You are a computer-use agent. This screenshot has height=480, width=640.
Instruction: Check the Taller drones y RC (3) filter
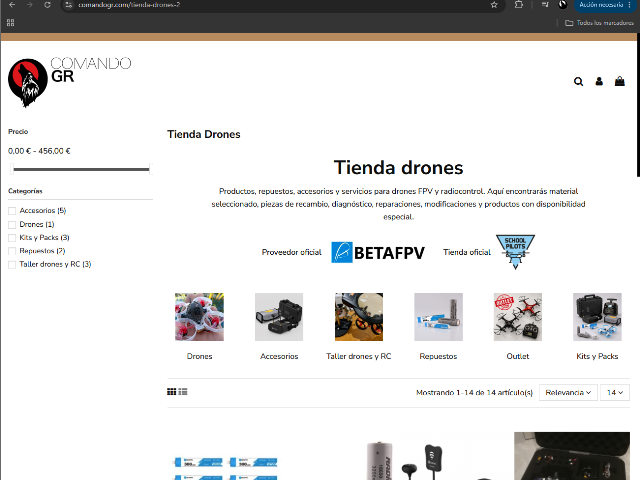pos(12,264)
